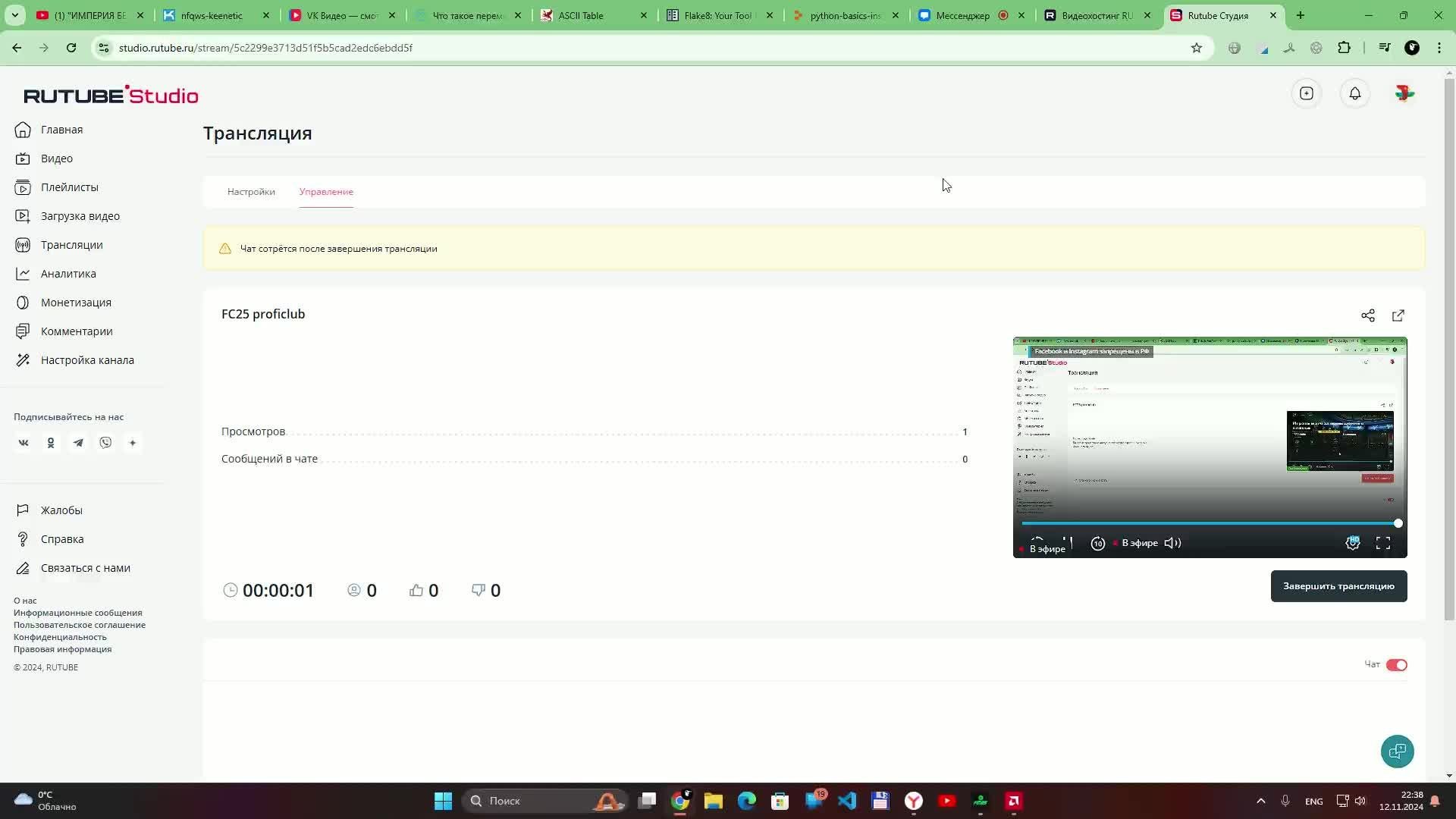Skip forward 10 seconds in player

1097,543
